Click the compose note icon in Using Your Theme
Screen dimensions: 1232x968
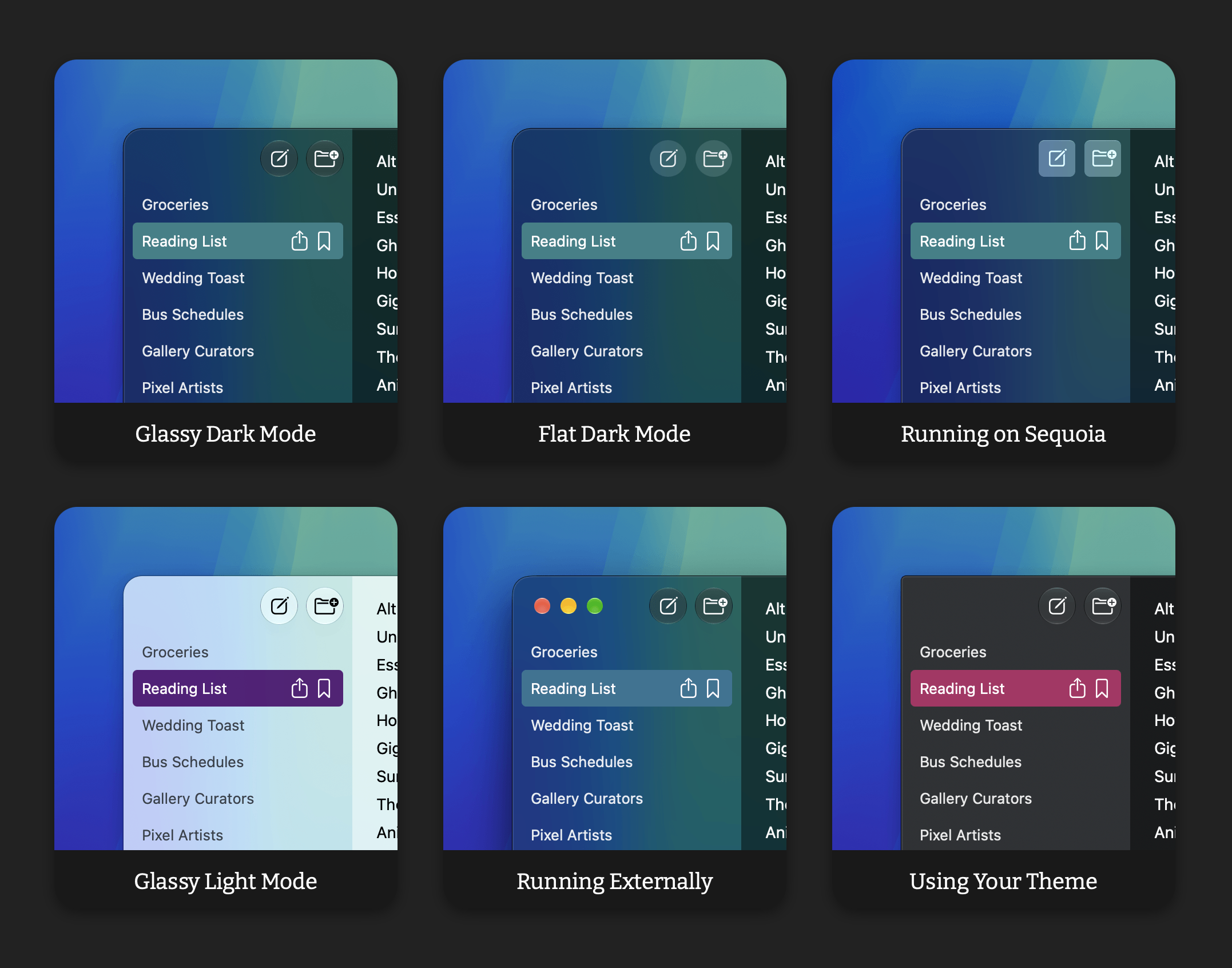(1057, 606)
